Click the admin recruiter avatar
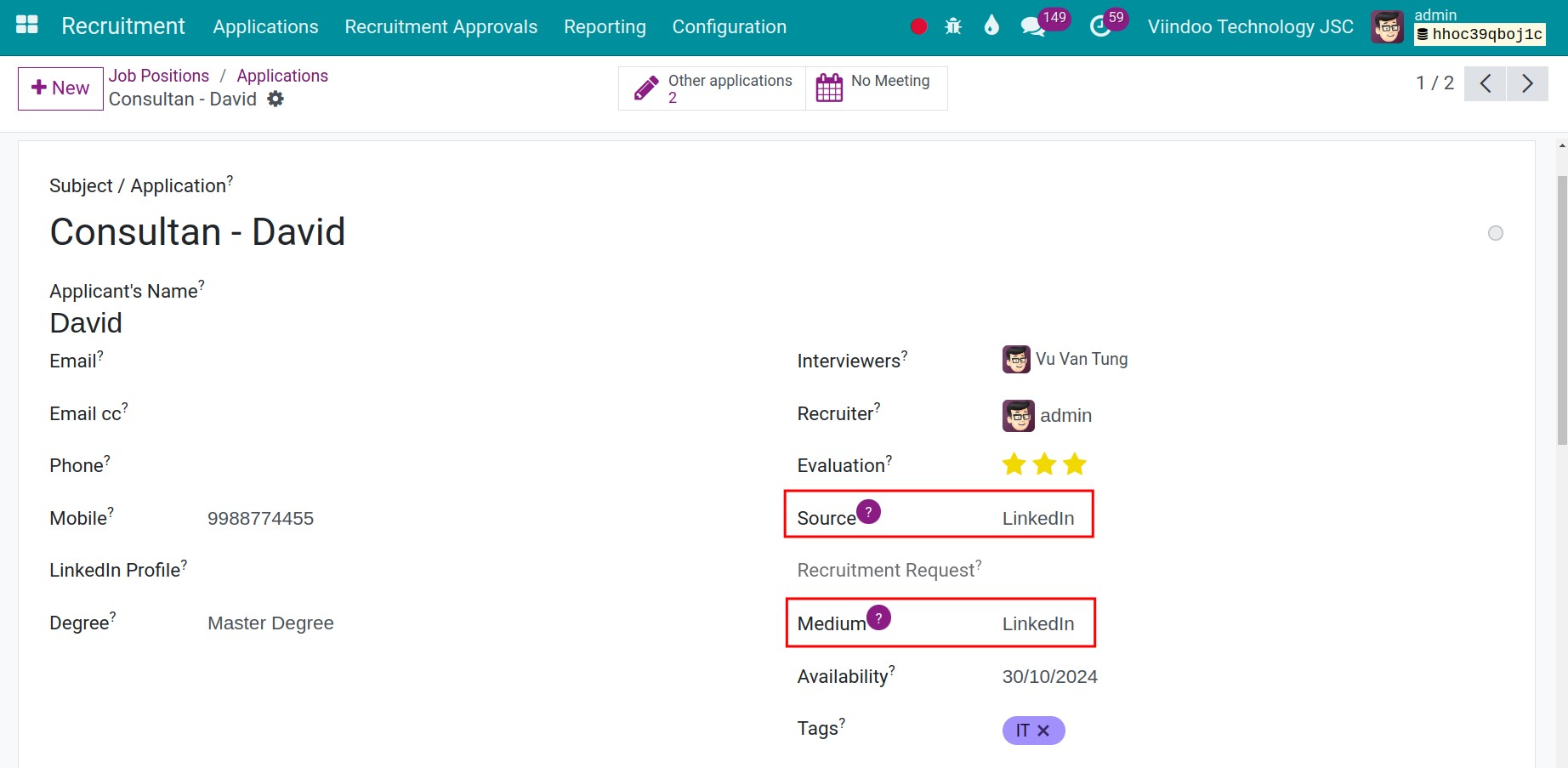1568x768 pixels. click(x=1019, y=416)
